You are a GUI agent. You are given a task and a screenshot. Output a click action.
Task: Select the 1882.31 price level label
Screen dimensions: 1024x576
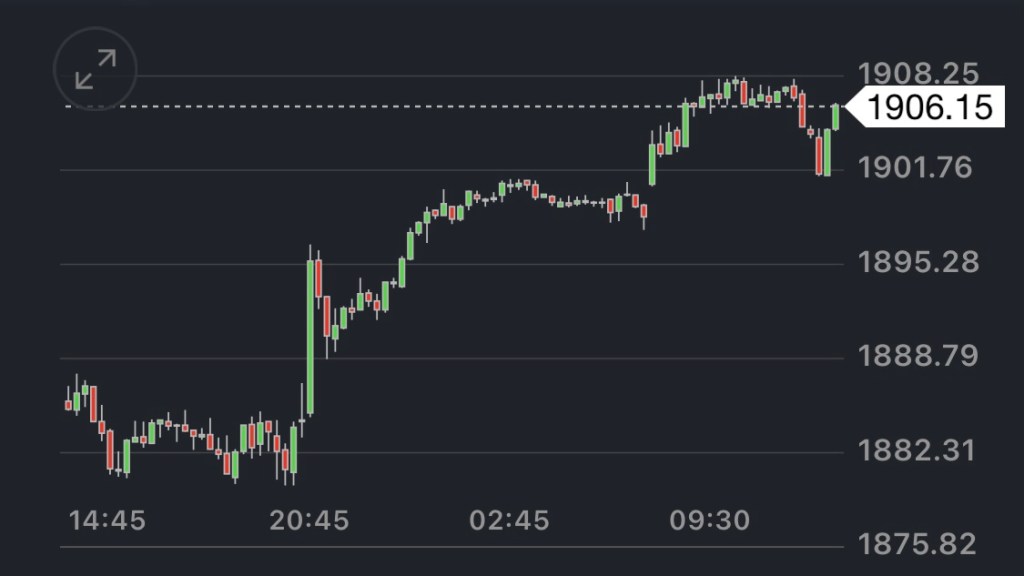pyautogui.click(x=915, y=451)
